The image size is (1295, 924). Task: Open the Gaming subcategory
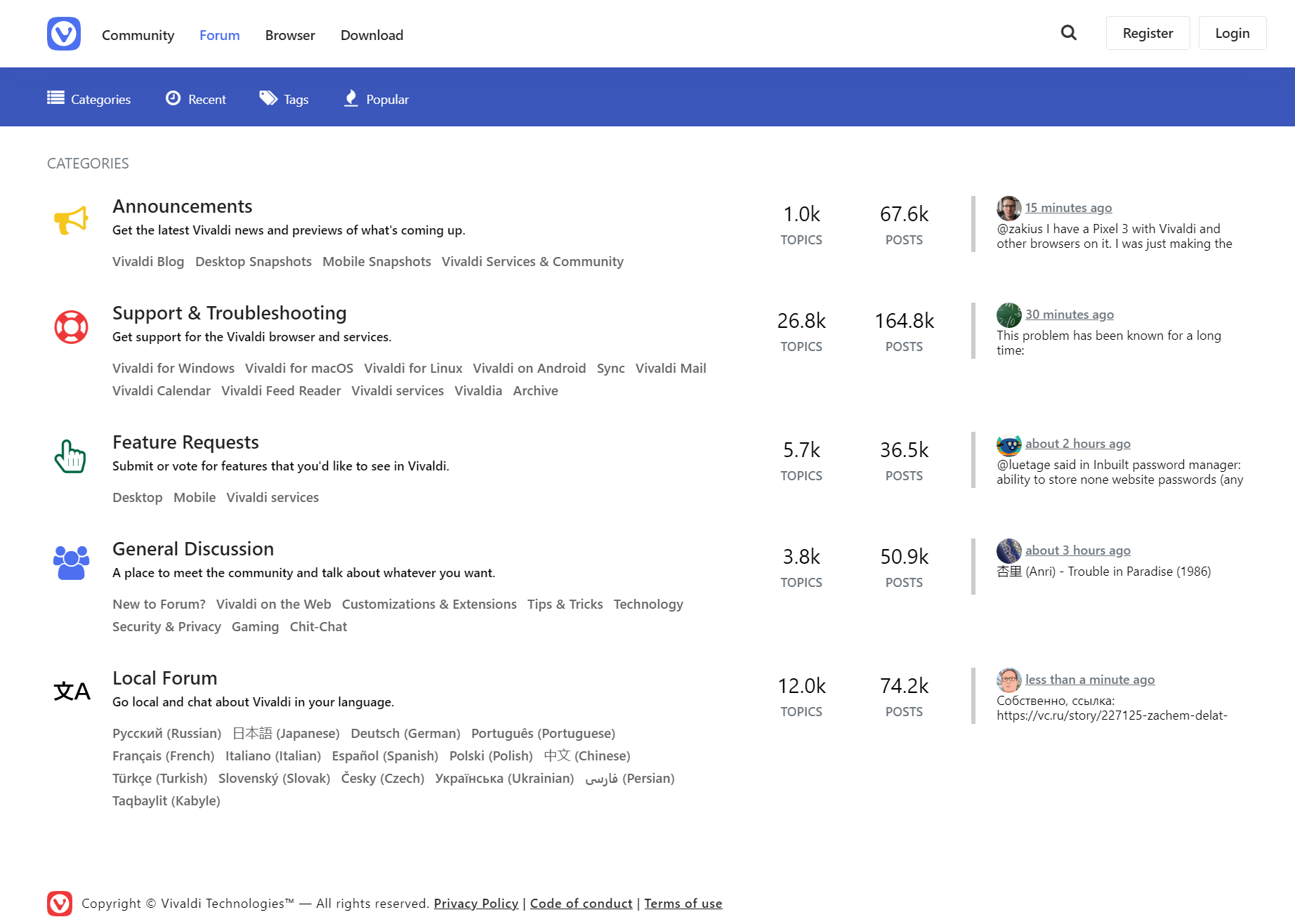pos(256,627)
